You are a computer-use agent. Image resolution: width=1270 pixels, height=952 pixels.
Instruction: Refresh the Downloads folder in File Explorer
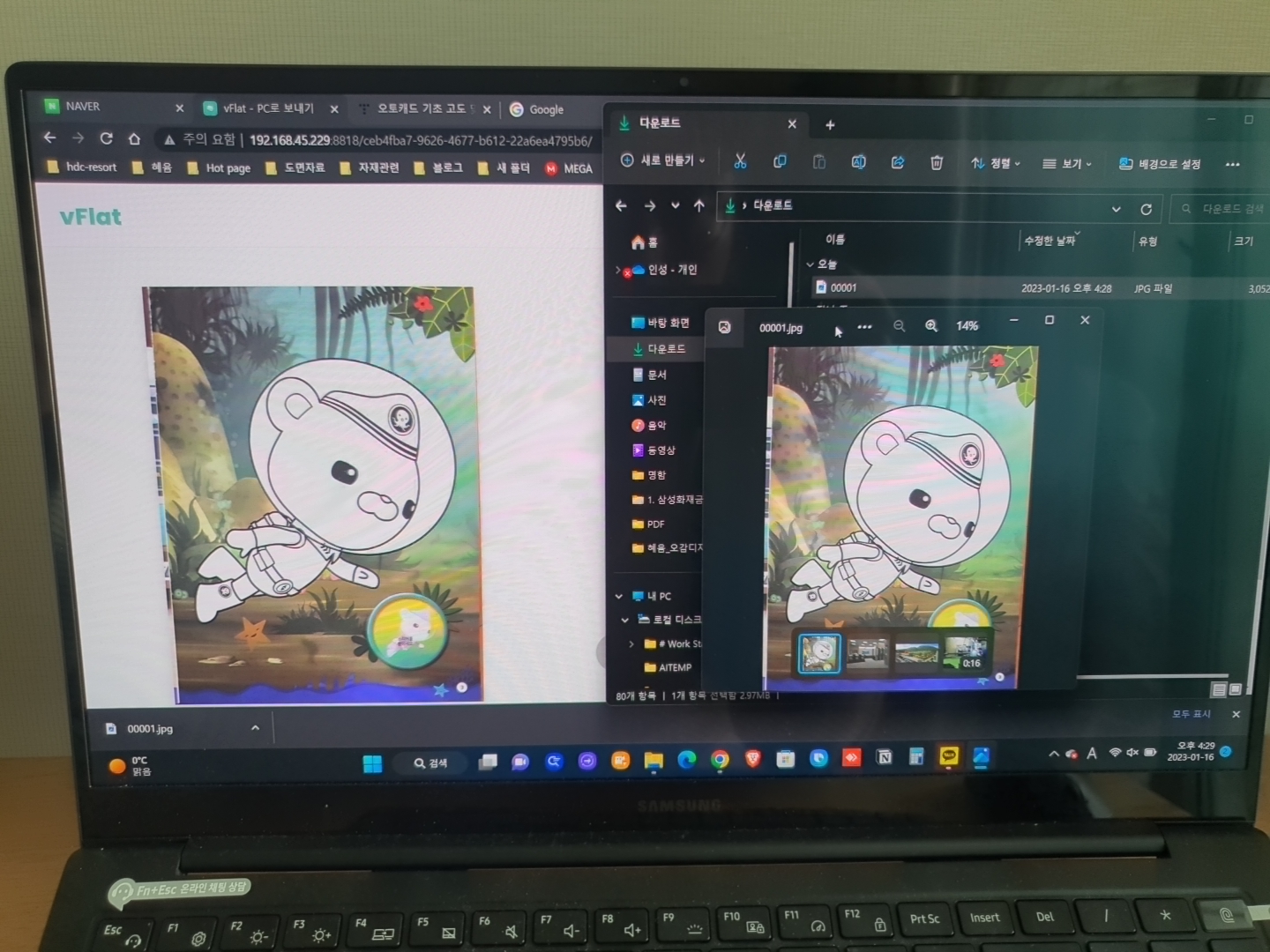pyautogui.click(x=1146, y=209)
